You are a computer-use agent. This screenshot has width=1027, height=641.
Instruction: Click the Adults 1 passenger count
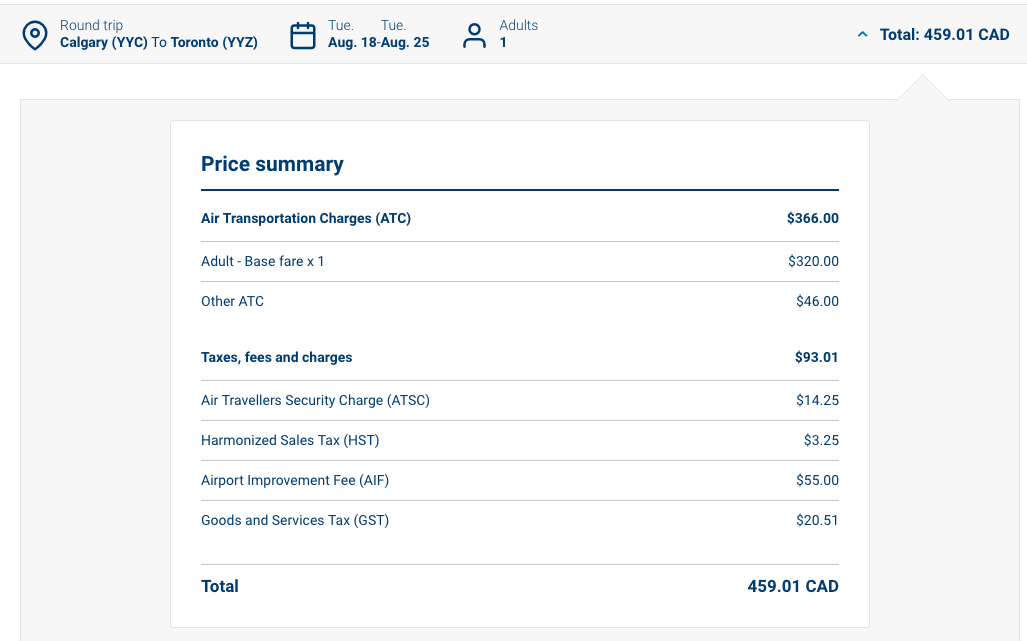click(x=518, y=34)
